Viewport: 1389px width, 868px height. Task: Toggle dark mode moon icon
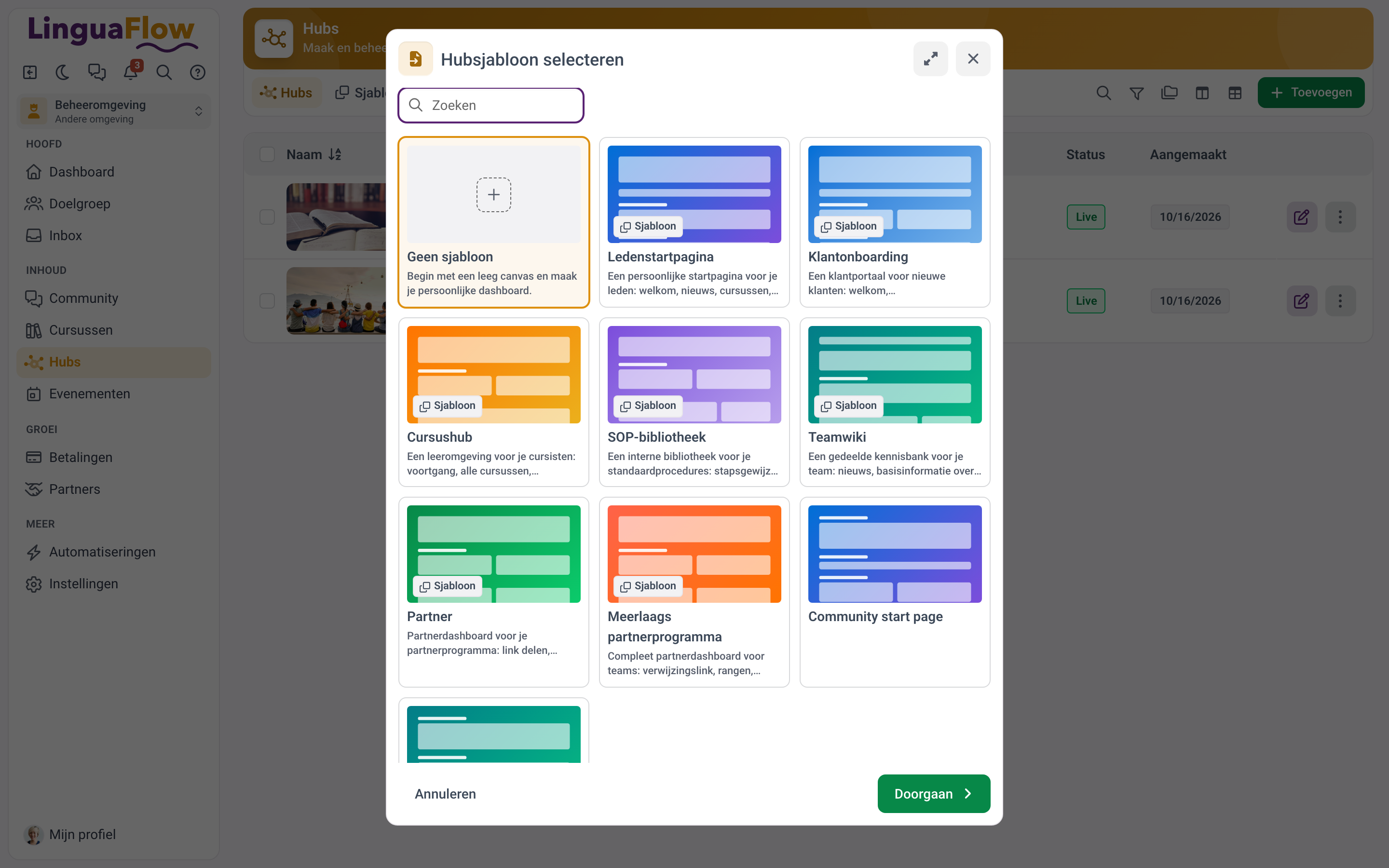63,72
